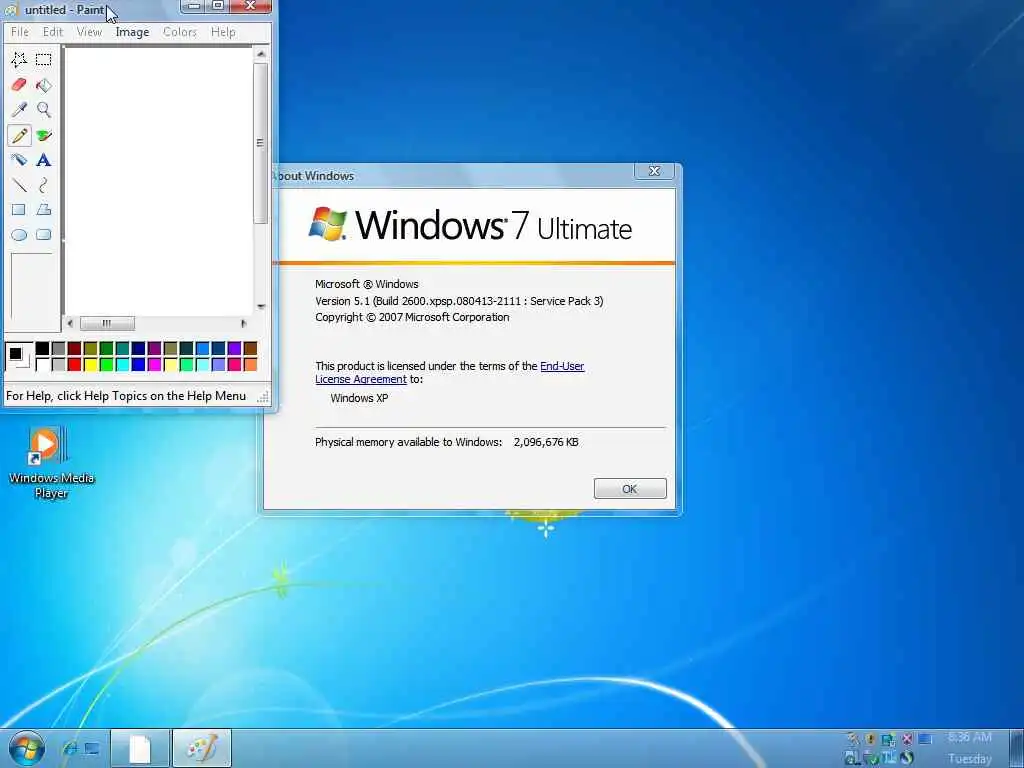The width and height of the screenshot is (1024, 768).
Task: Open the File menu in Paint
Action: click(x=20, y=32)
